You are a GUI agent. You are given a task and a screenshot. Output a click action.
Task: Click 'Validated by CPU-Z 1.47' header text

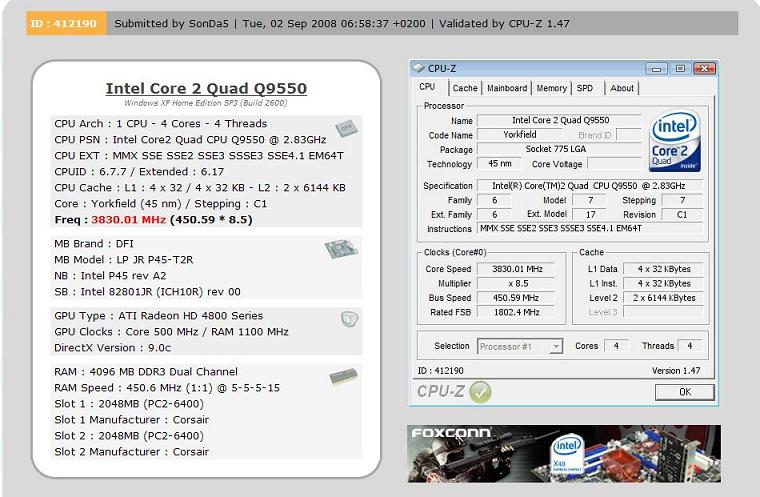click(504, 23)
